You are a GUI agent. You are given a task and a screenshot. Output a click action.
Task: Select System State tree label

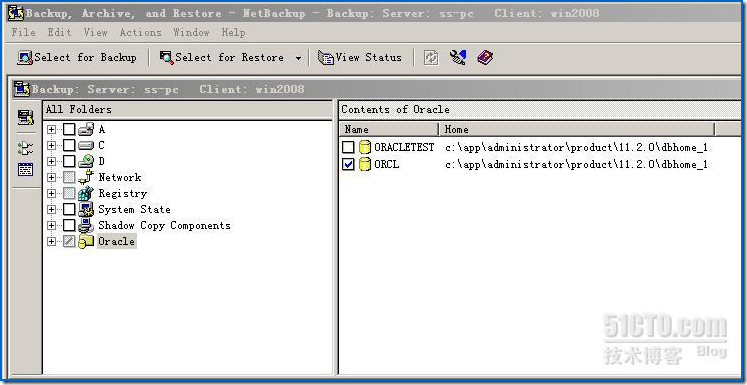point(134,210)
